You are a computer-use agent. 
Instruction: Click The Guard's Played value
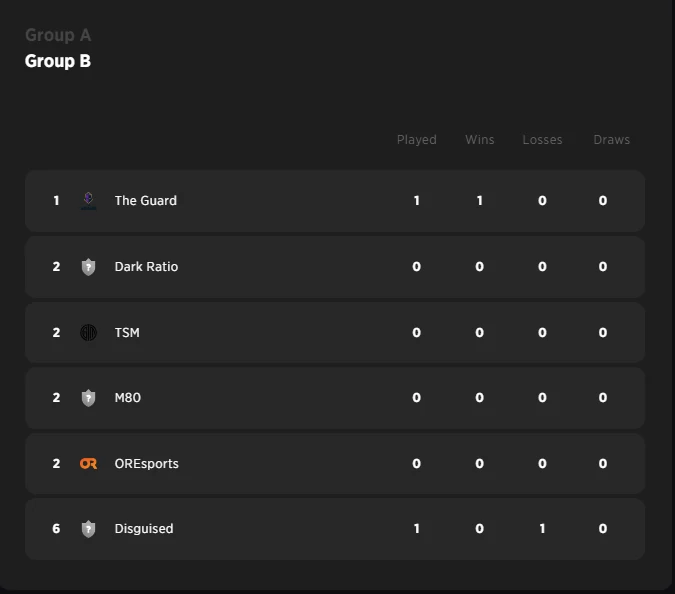417,201
